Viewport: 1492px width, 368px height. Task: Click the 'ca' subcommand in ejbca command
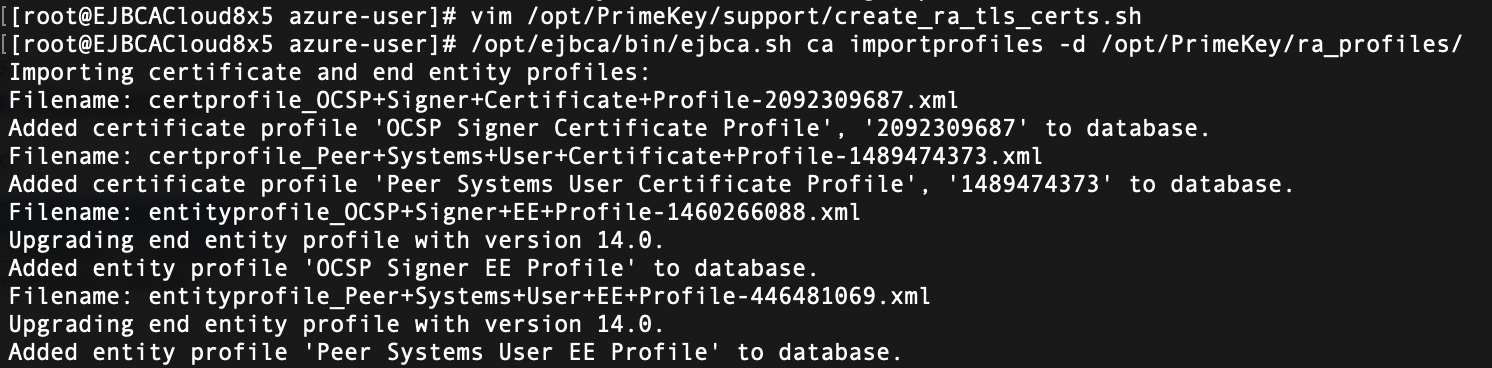818,46
